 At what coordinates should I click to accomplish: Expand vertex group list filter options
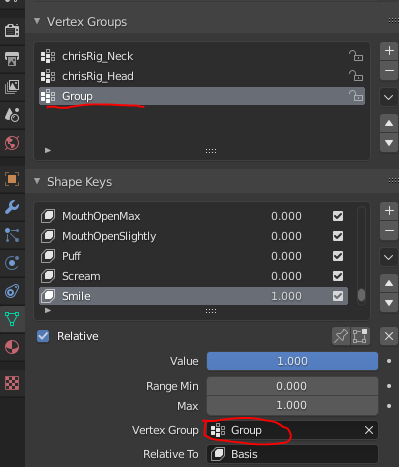pos(48,150)
